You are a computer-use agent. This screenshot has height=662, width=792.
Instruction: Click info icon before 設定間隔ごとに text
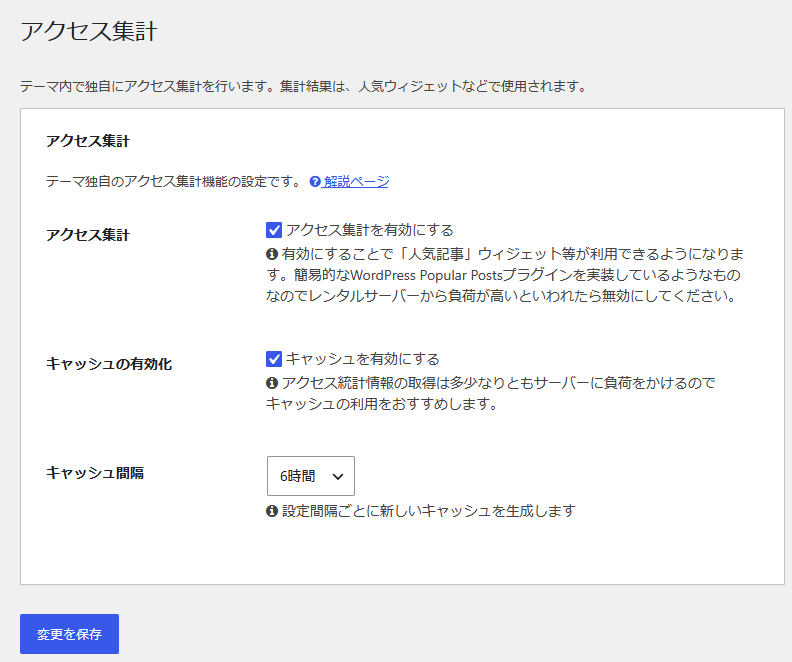coord(272,511)
